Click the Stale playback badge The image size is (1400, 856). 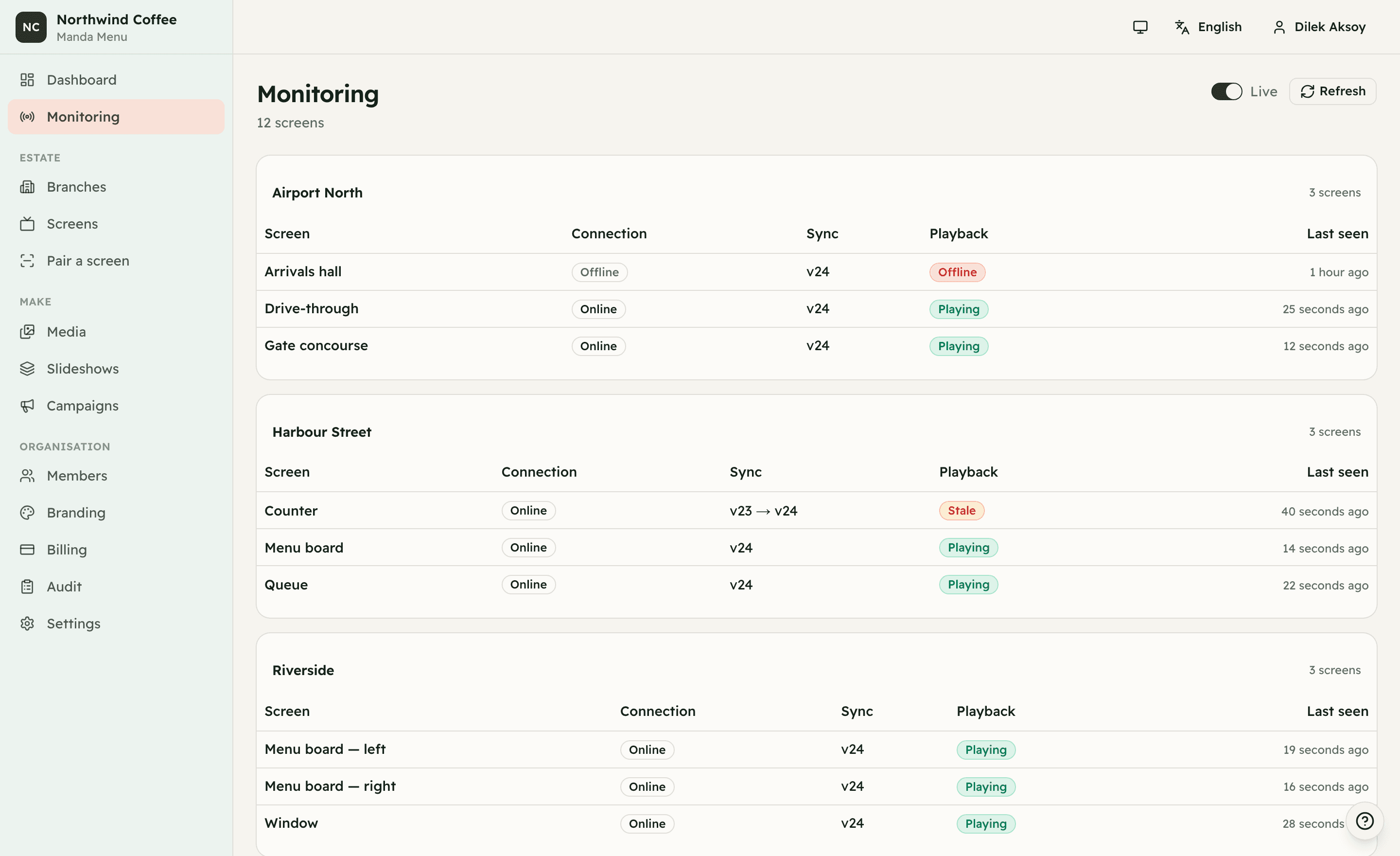pos(962,510)
